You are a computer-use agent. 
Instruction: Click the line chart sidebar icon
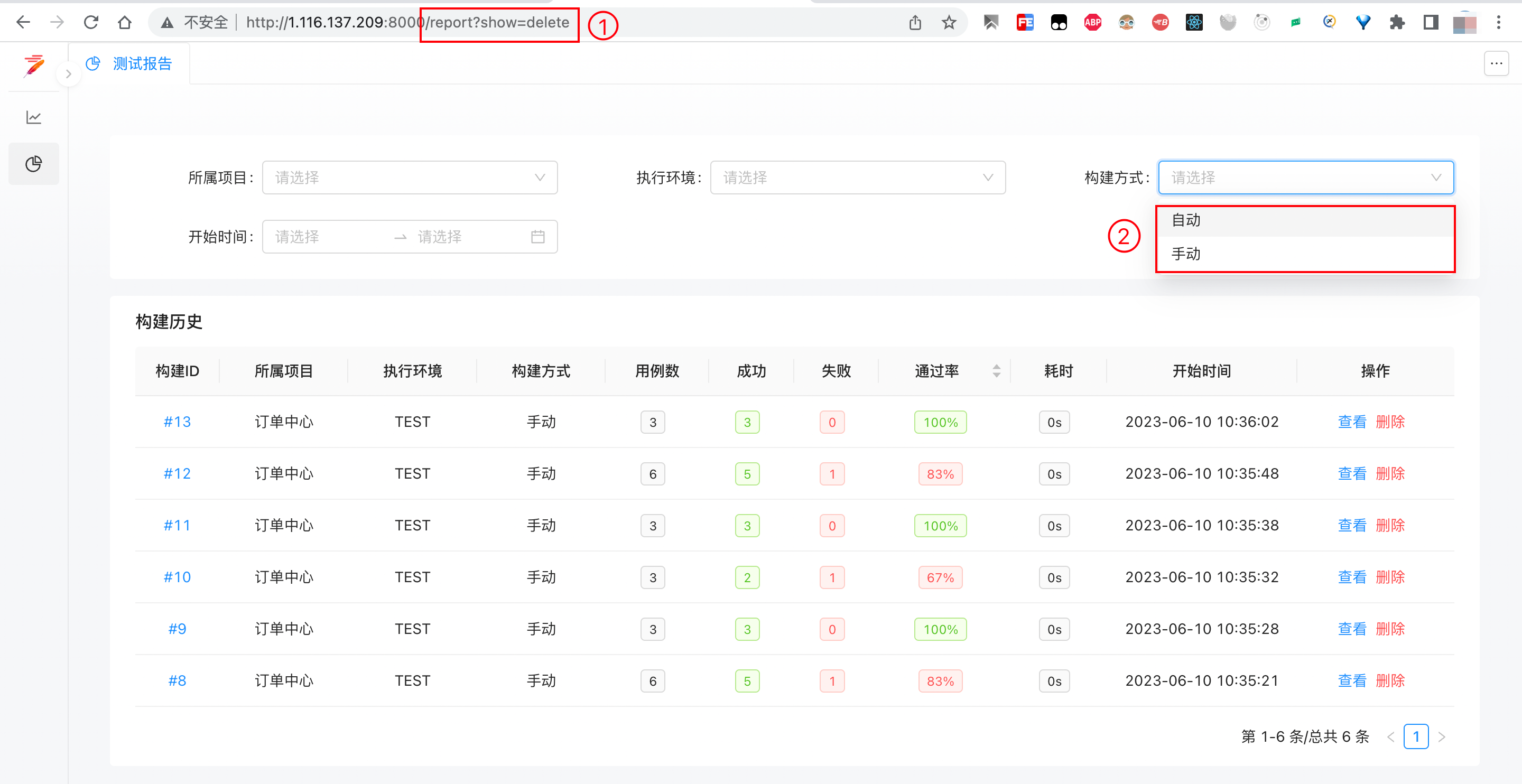click(34, 117)
